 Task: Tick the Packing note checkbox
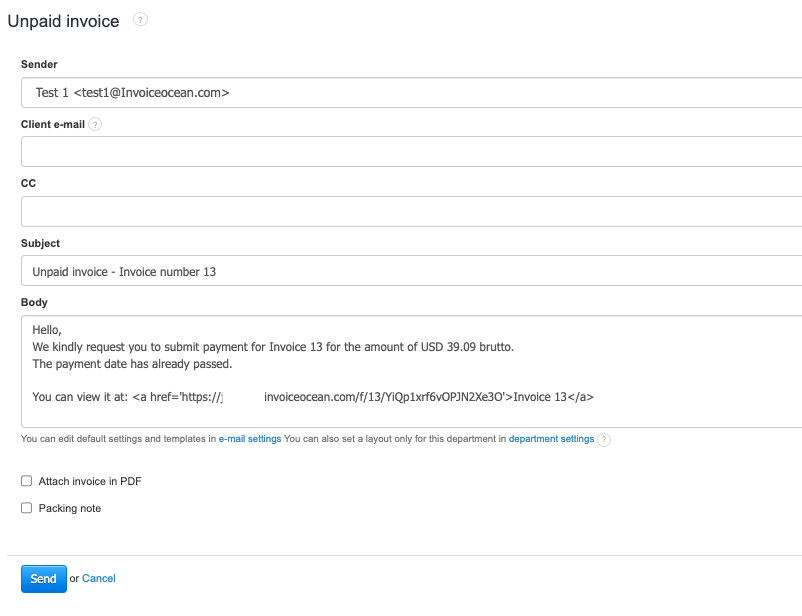click(x=27, y=508)
